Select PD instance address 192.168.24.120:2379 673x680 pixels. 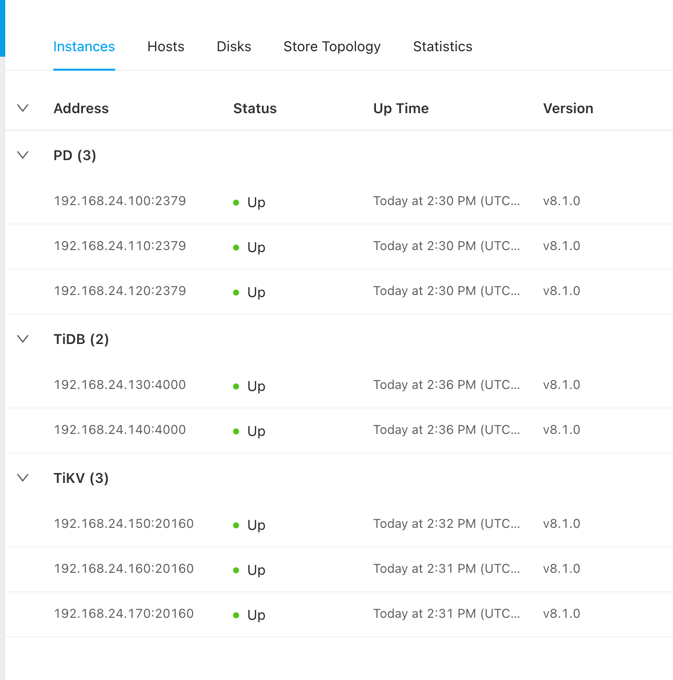(120, 291)
